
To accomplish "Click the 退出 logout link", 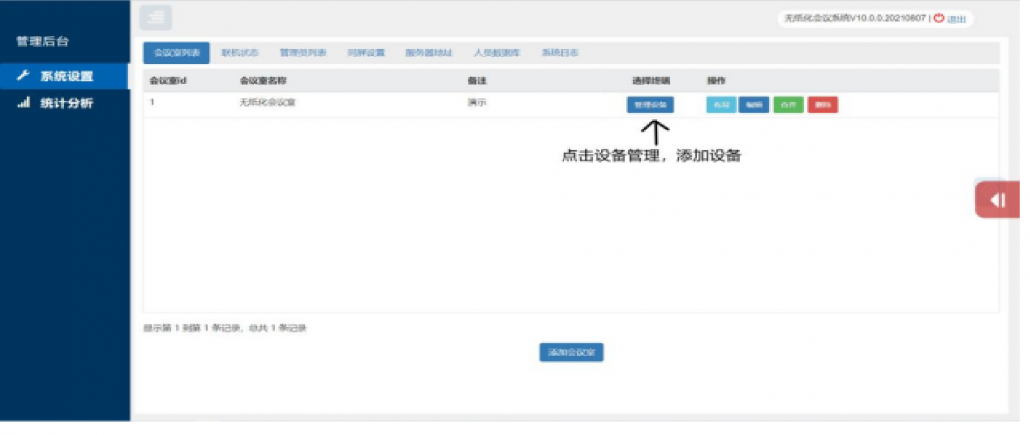I will click(x=957, y=19).
